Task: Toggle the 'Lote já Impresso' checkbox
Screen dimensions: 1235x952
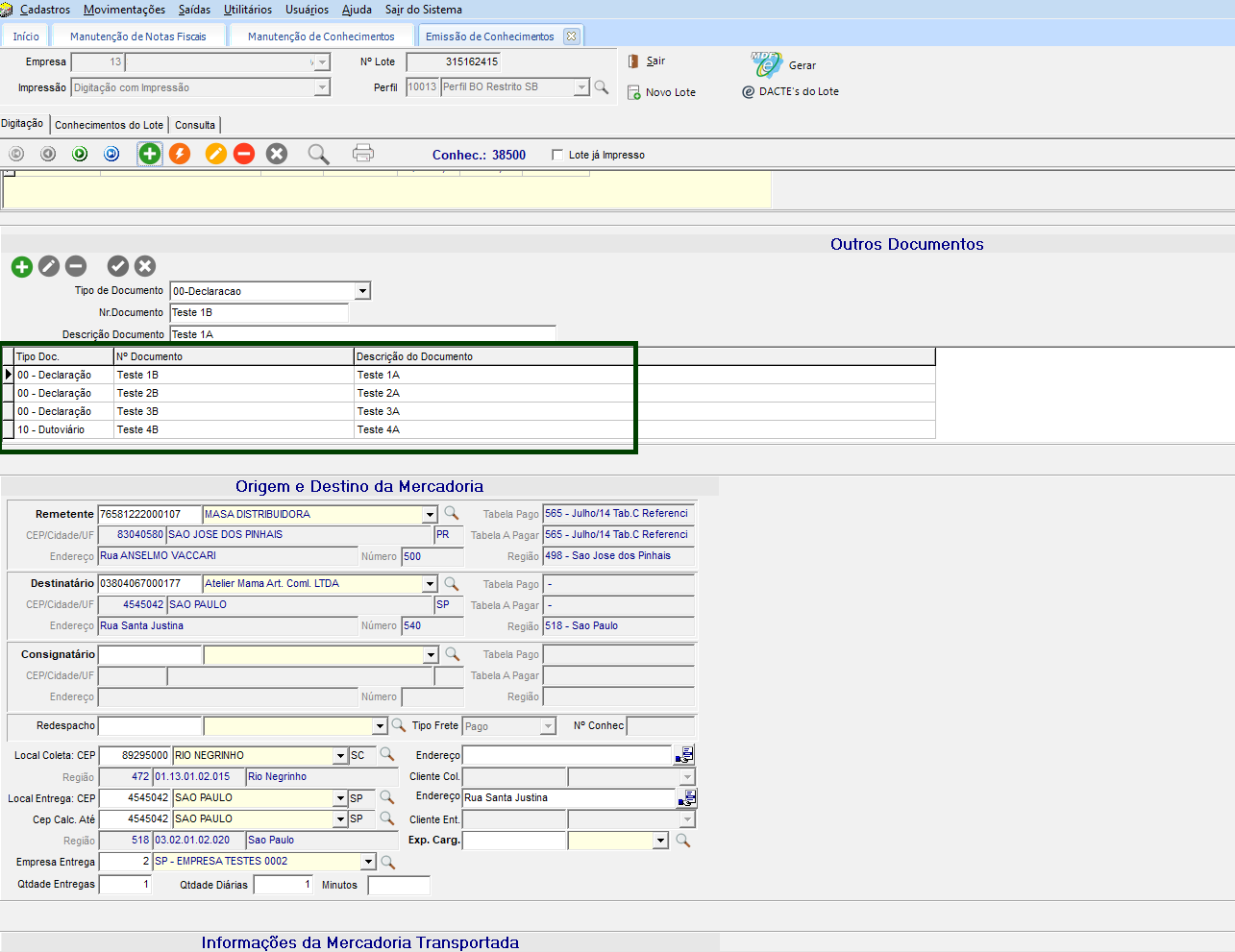Action: [x=557, y=155]
